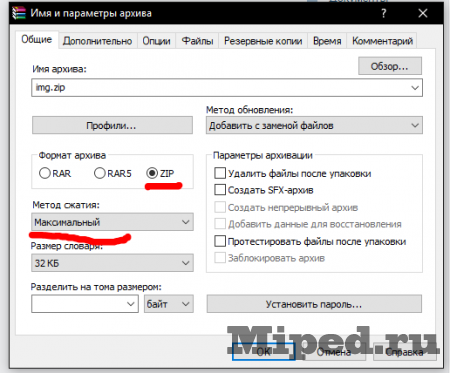Expand the Метод обновления dropdown
Screen dimensions: 450x373
314,125
